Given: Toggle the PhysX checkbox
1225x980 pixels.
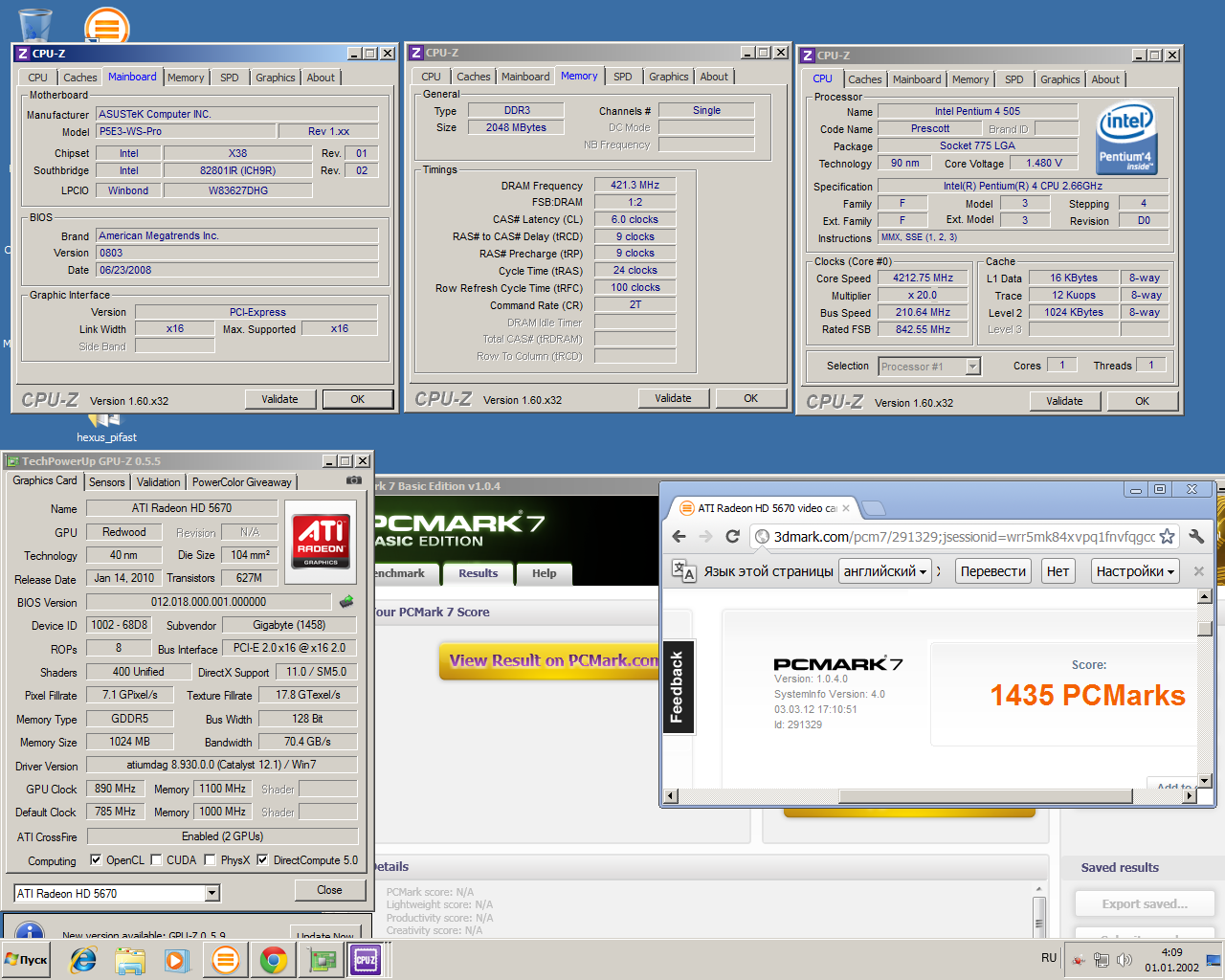Looking at the screenshot, I should (x=210, y=859).
